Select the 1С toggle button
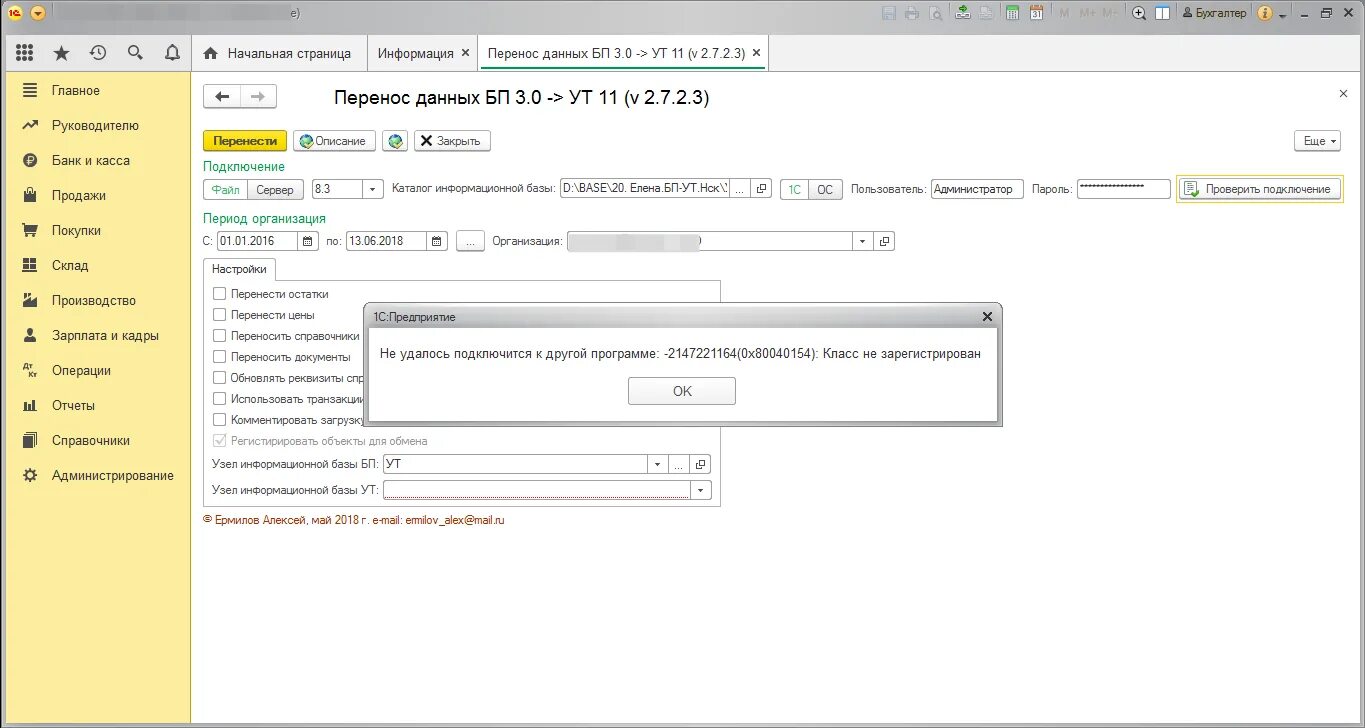The image size is (1365, 728). (x=793, y=189)
